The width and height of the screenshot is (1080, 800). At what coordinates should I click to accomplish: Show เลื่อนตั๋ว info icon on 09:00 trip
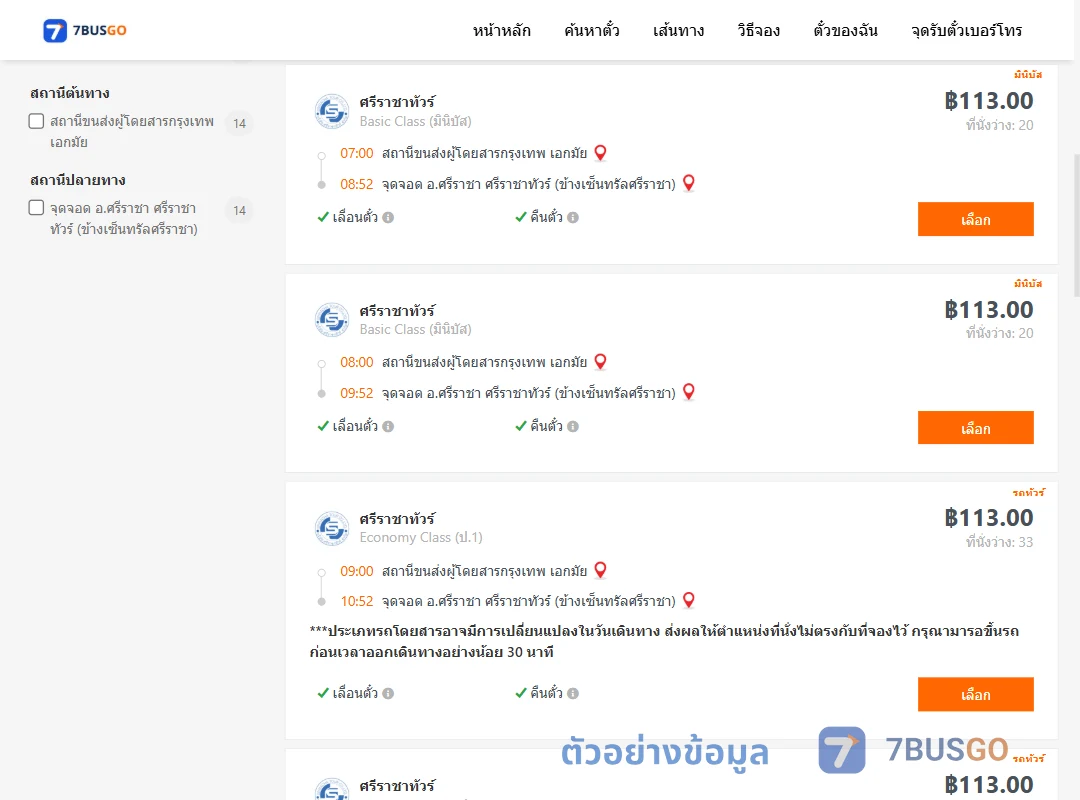[x=388, y=694]
